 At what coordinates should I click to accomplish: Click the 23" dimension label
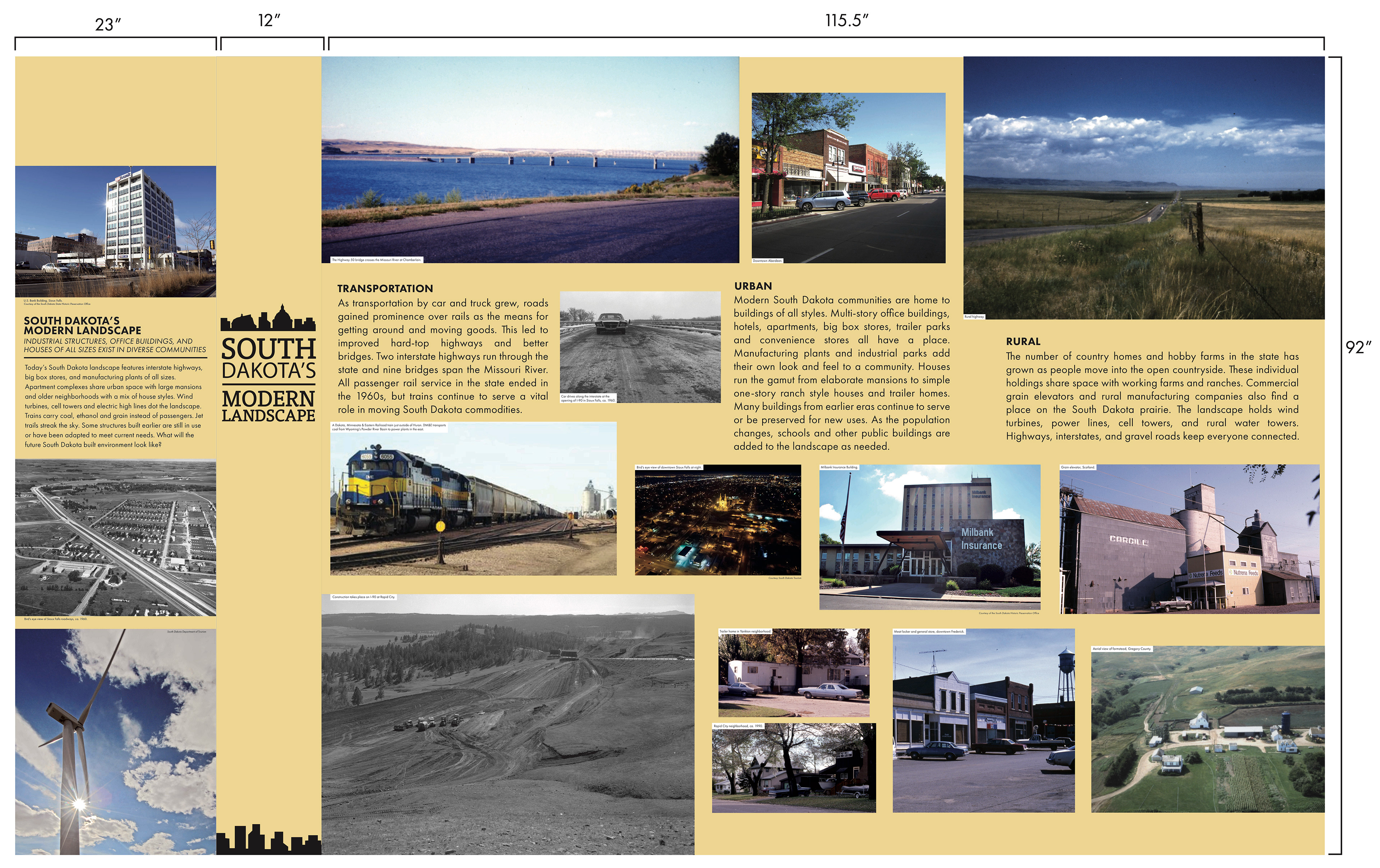click(x=108, y=25)
